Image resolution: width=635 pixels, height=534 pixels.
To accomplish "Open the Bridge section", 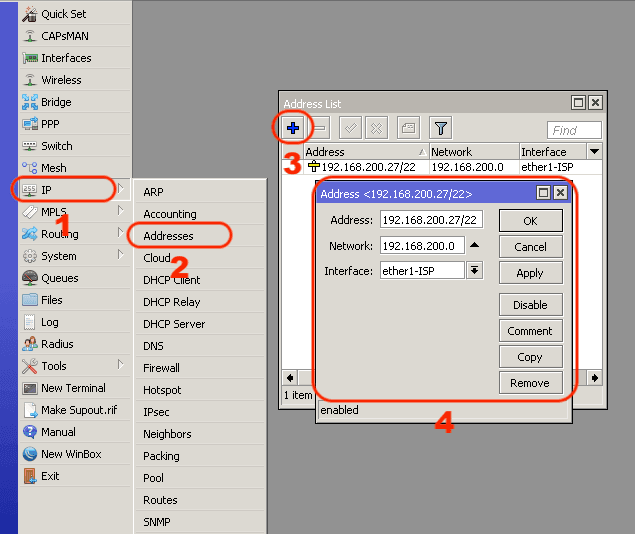I will pos(75,102).
